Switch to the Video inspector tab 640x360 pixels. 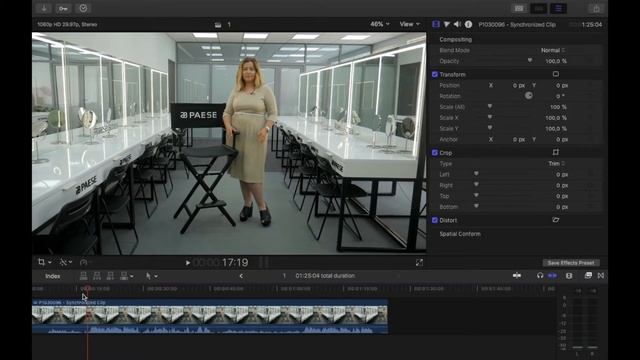pos(436,24)
